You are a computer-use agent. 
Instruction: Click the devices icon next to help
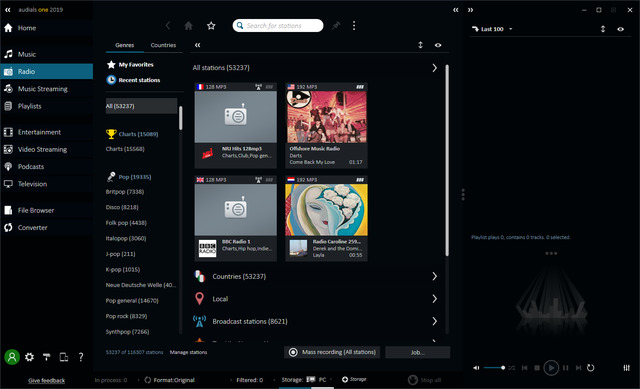[64, 357]
